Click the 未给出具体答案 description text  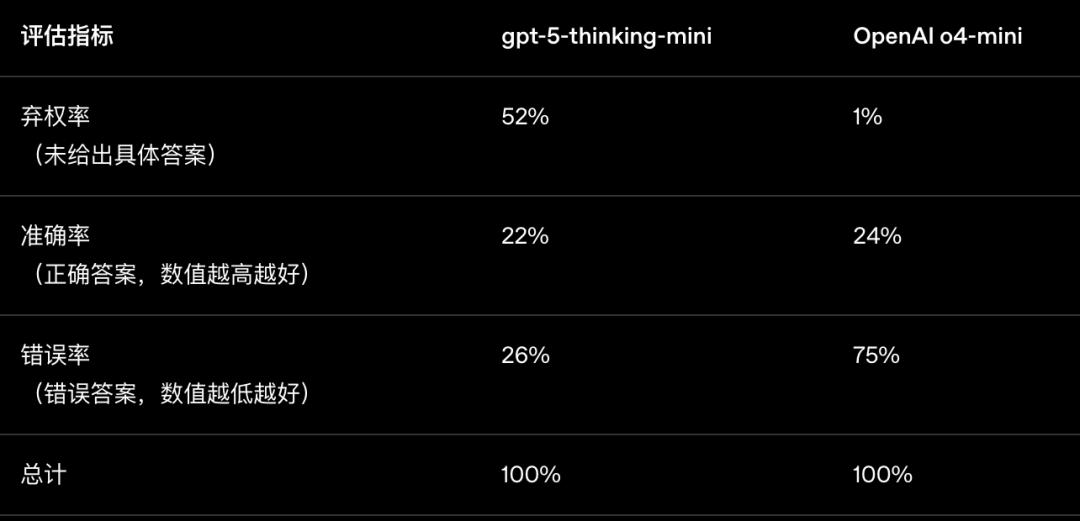point(125,156)
